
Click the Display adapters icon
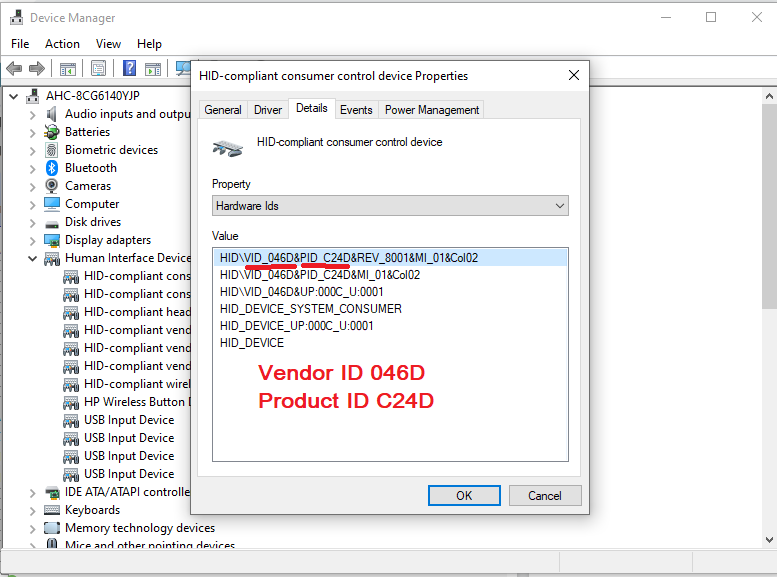(52, 240)
